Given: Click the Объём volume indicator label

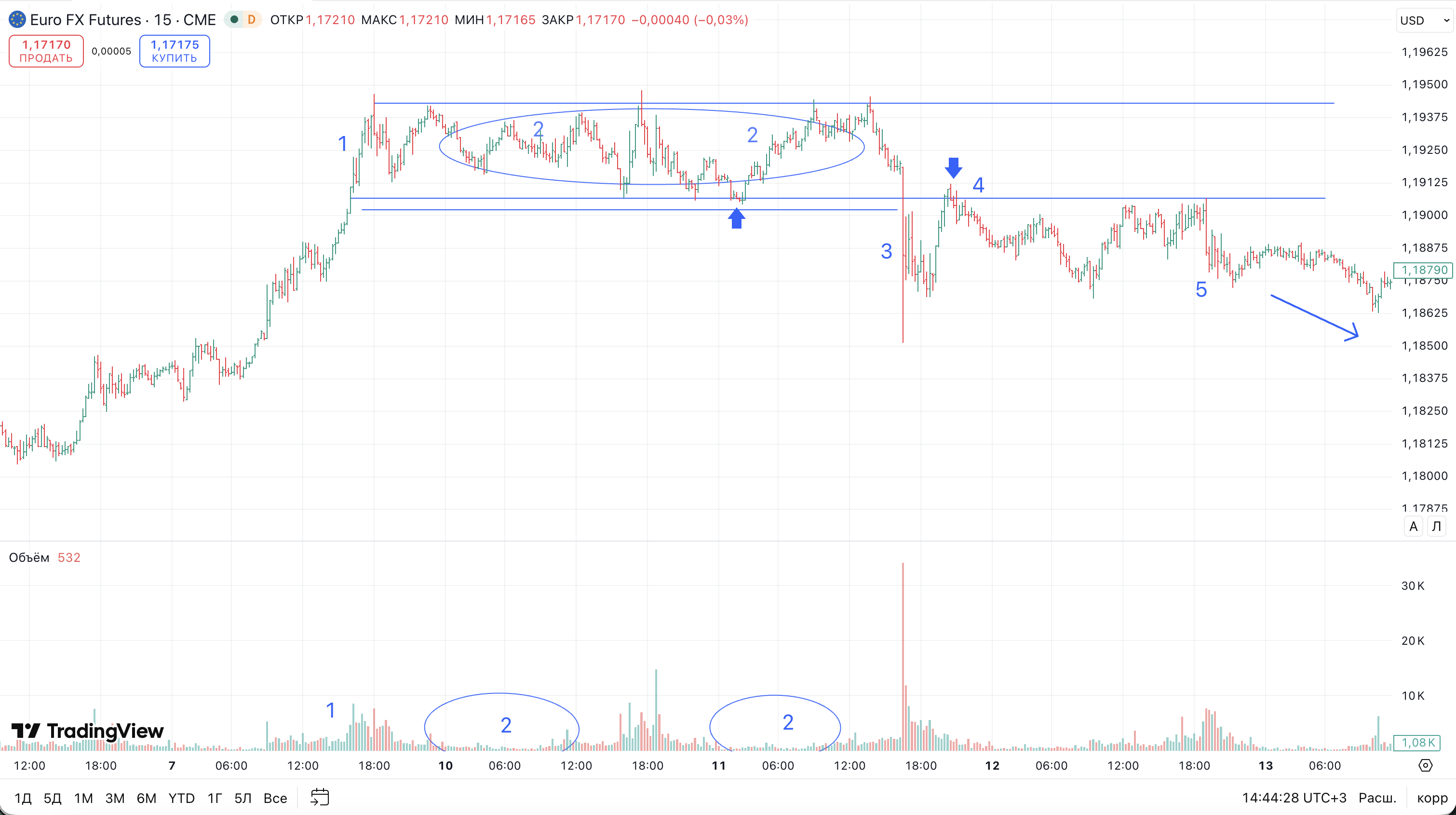Looking at the screenshot, I should tap(29, 557).
